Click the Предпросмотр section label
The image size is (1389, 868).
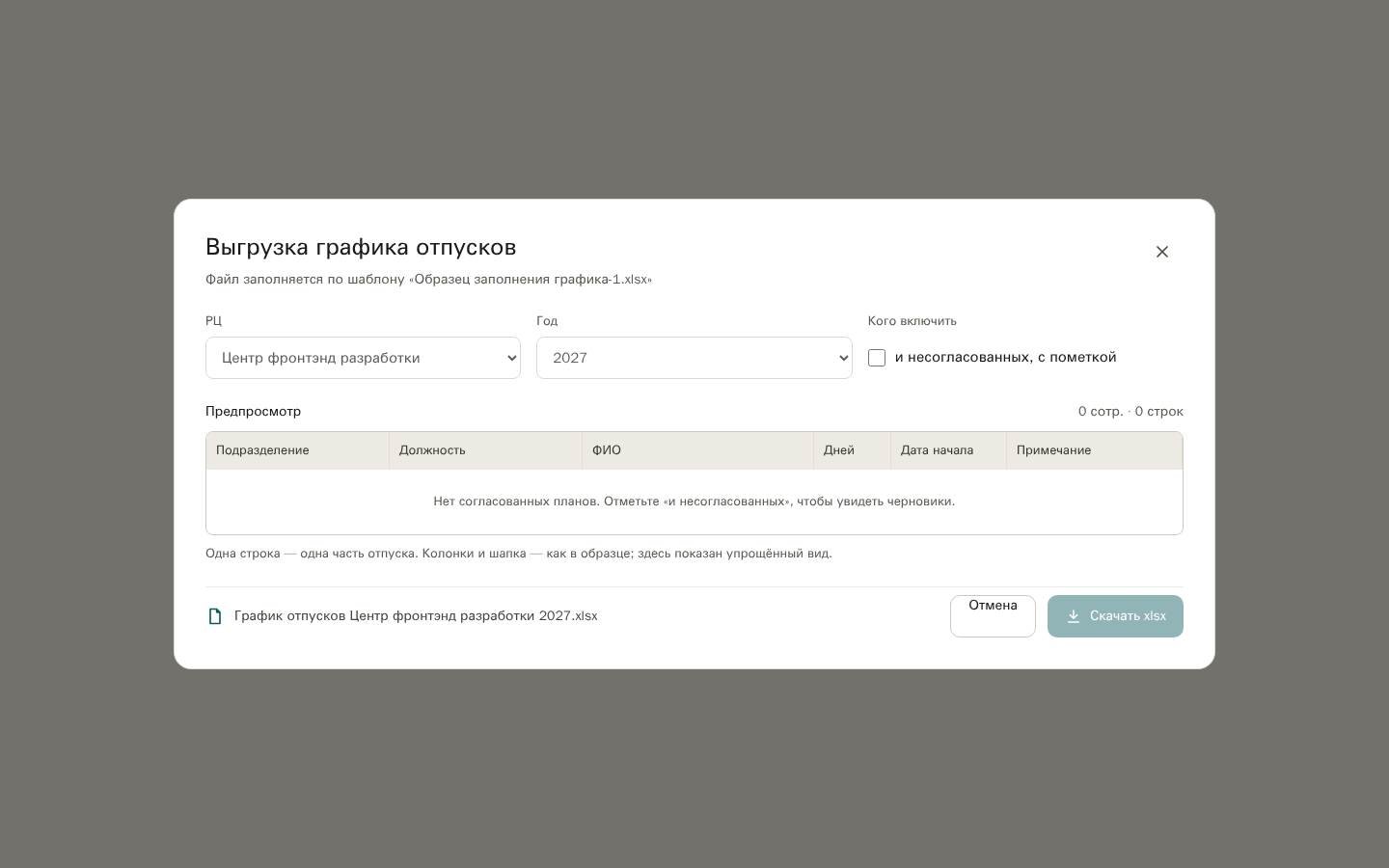pyautogui.click(x=253, y=411)
